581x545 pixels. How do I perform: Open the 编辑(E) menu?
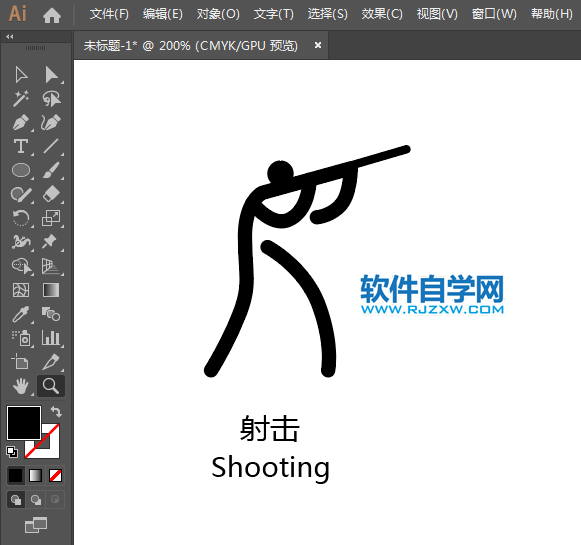(163, 14)
